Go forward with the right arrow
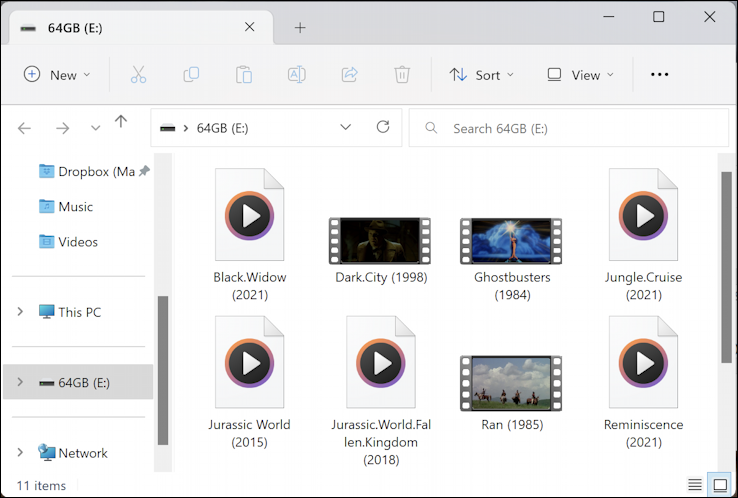This screenshot has height=498, width=738. (x=63, y=128)
